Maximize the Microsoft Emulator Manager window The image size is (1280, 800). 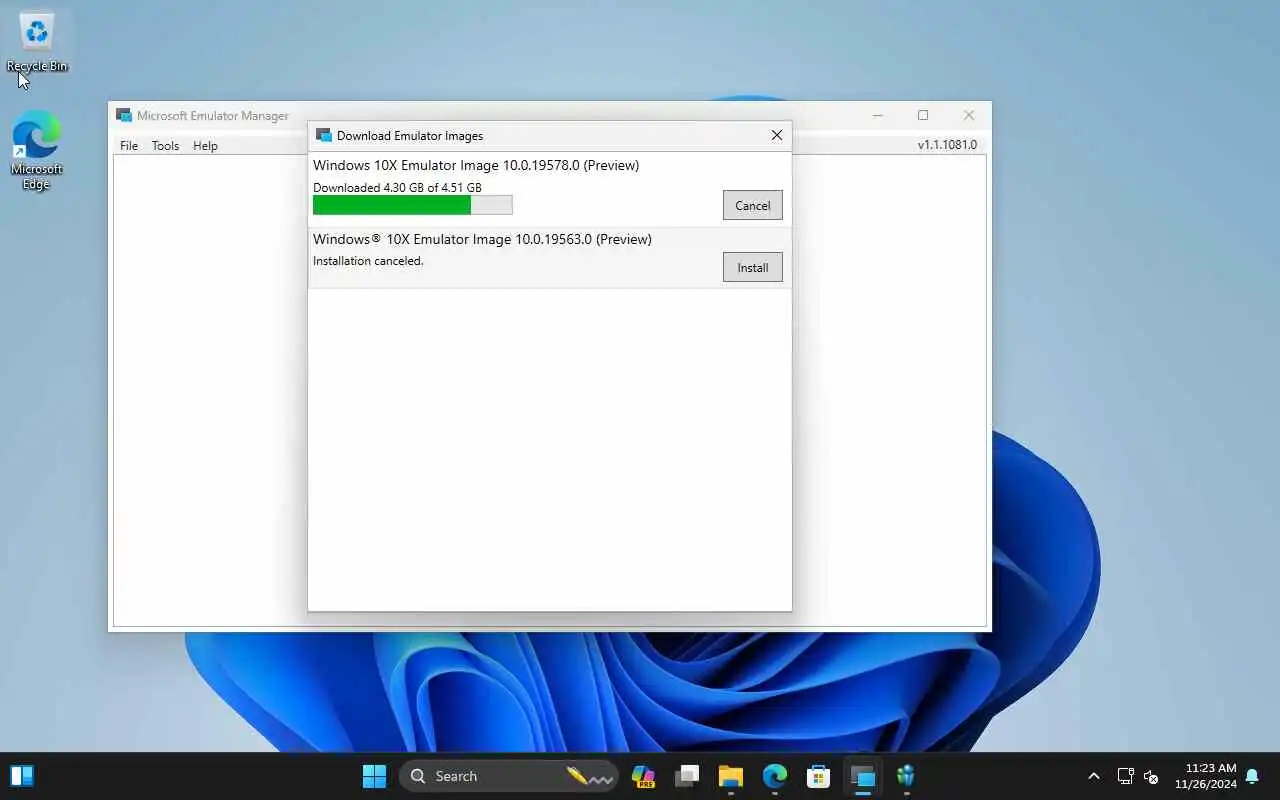[x=923, y=115]
